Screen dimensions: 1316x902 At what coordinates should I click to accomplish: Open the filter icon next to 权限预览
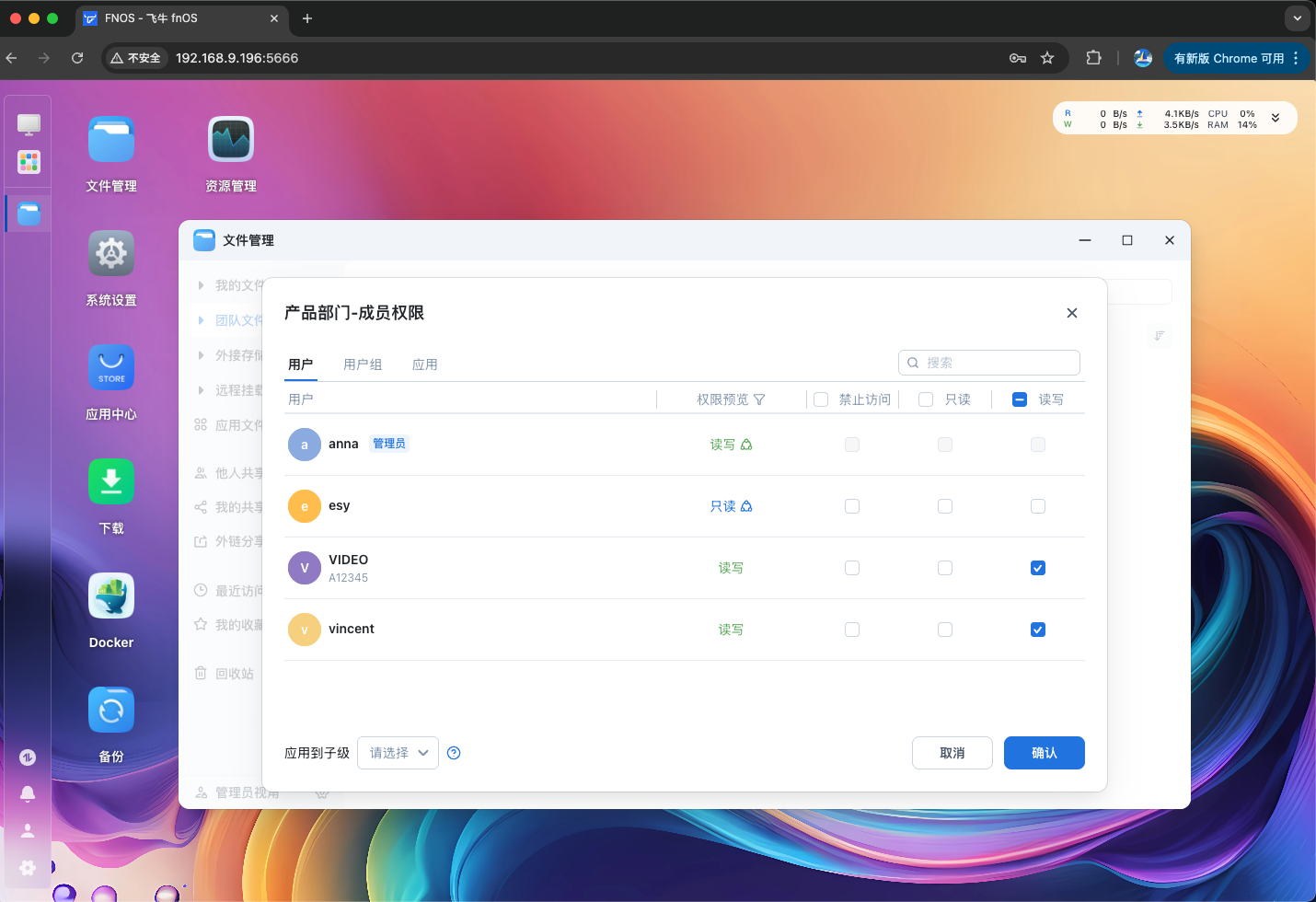(758, 399)
